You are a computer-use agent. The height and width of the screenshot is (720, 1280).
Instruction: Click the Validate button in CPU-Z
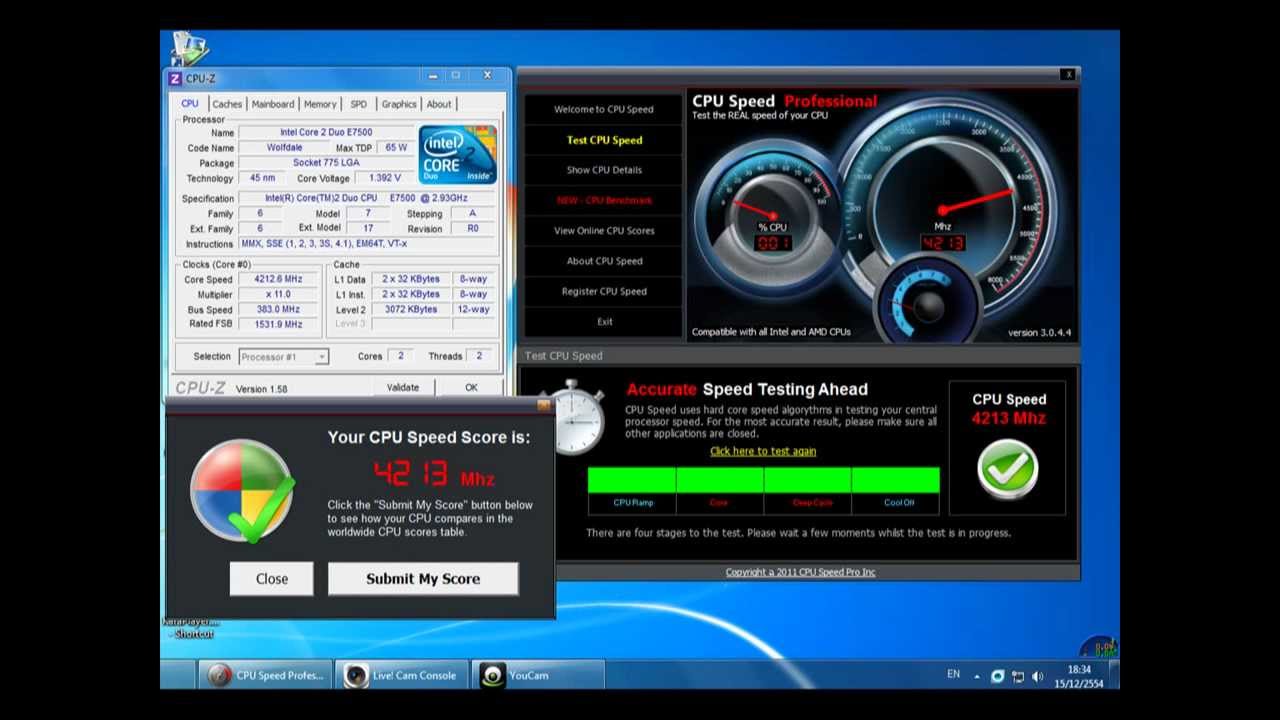click(x=403, y=388)
